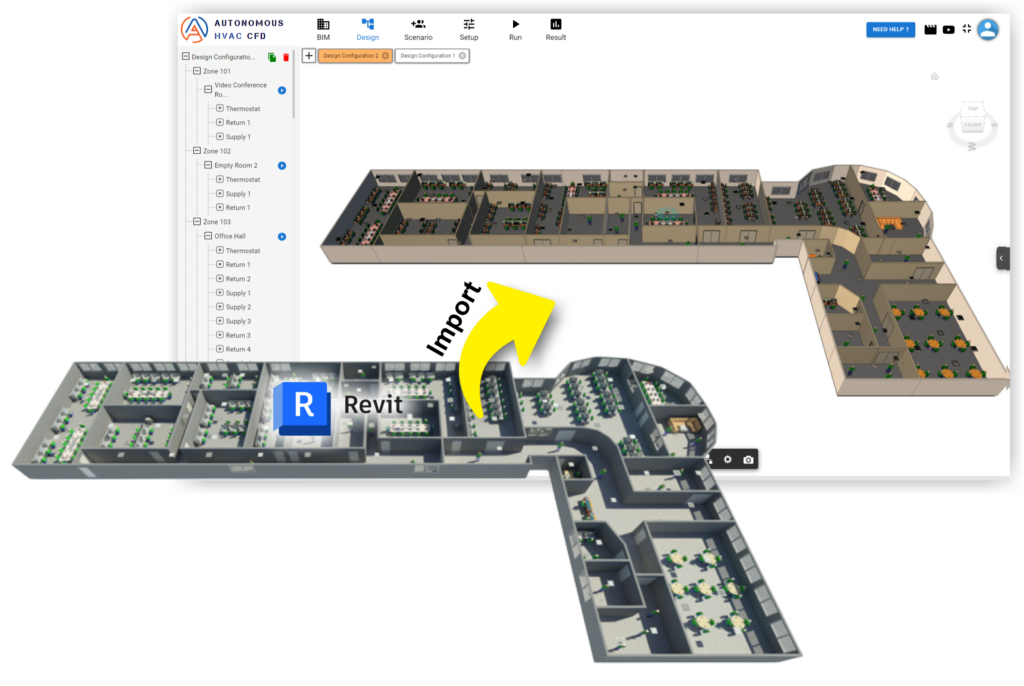
Task: Collapse the Zone 102 tree node
Action: coord(197,151)
